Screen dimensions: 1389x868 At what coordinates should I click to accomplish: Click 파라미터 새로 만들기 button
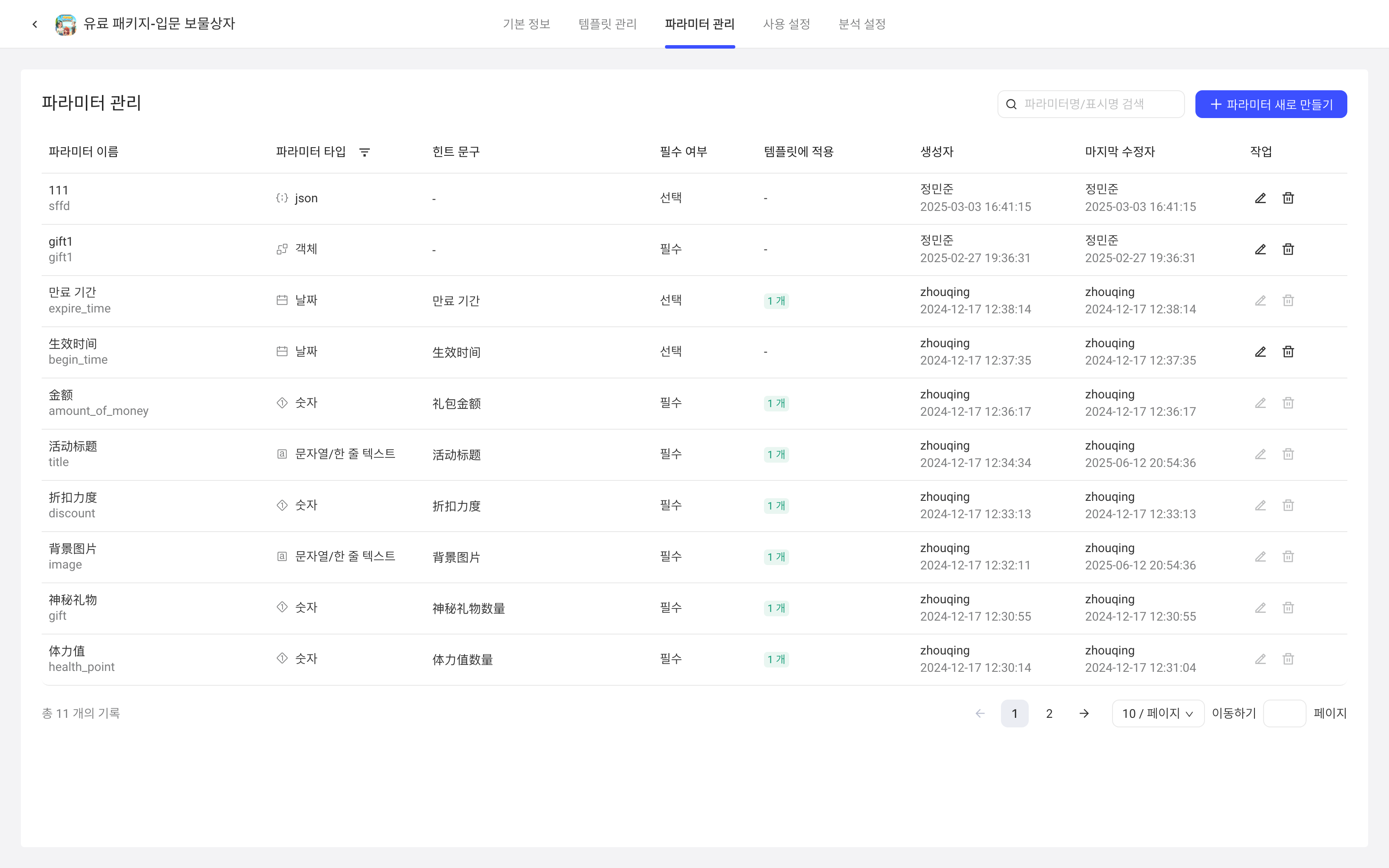click(1271, 105)
